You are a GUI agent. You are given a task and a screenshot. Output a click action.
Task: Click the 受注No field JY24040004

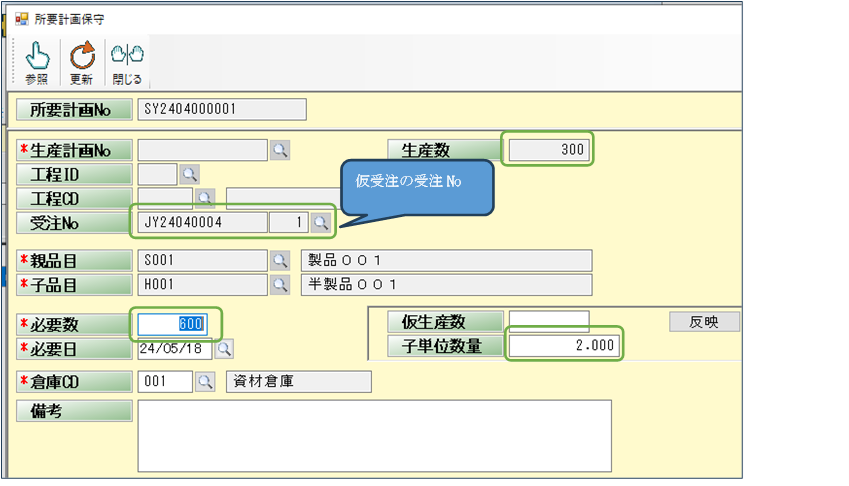click(x=202, y=222)
